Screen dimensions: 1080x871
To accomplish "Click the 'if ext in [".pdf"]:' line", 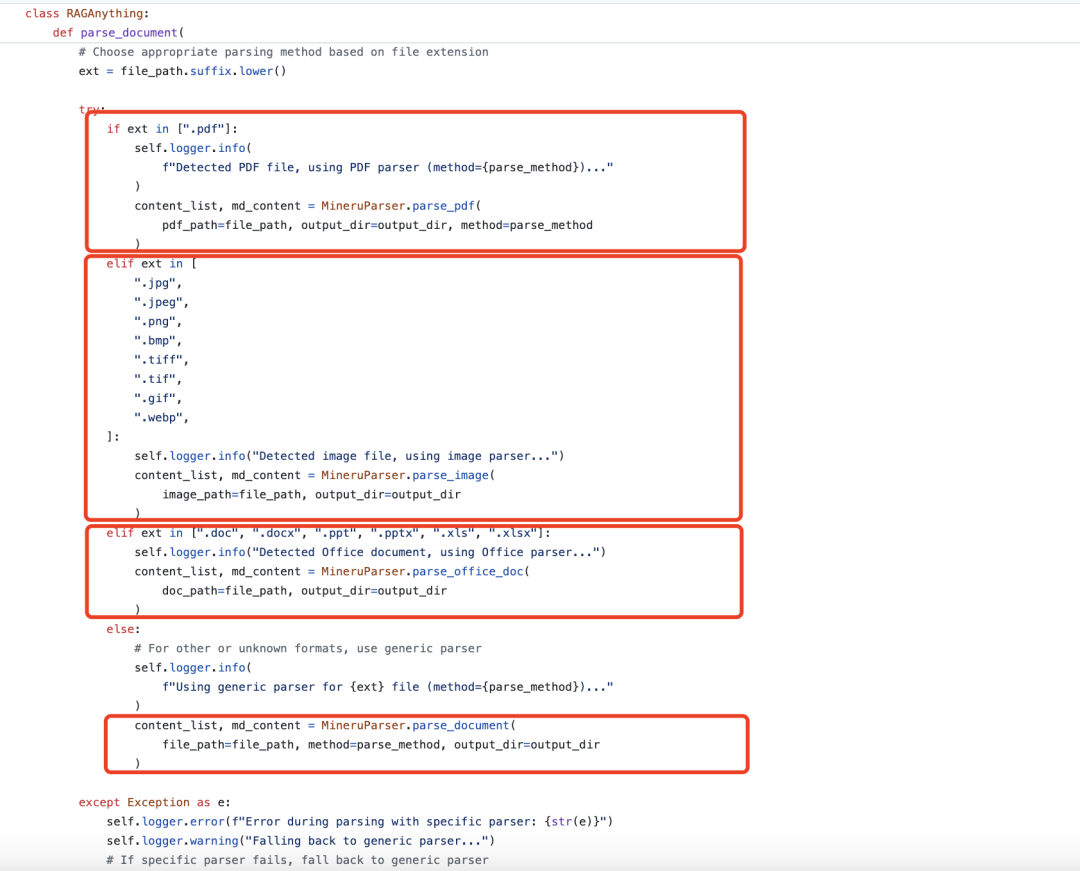I will coord(172,129).
